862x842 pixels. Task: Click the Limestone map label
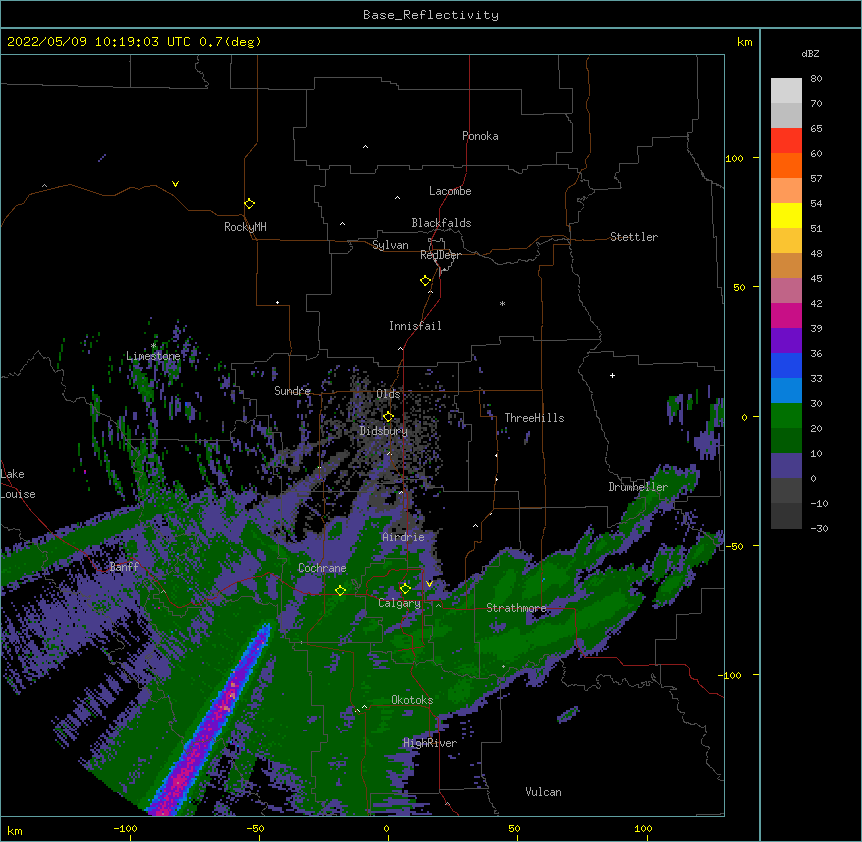tap(153, 356)
